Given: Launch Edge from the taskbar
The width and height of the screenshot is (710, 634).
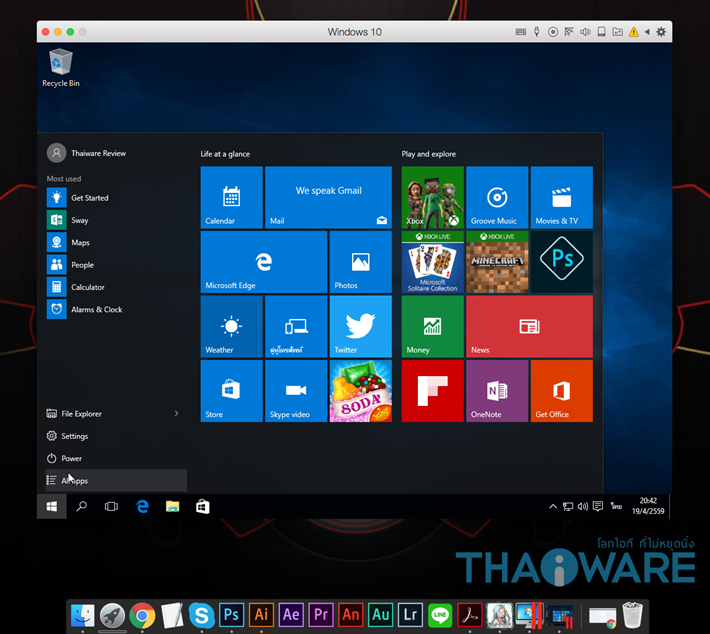Looking at the screenshot, I should [142, 506].
